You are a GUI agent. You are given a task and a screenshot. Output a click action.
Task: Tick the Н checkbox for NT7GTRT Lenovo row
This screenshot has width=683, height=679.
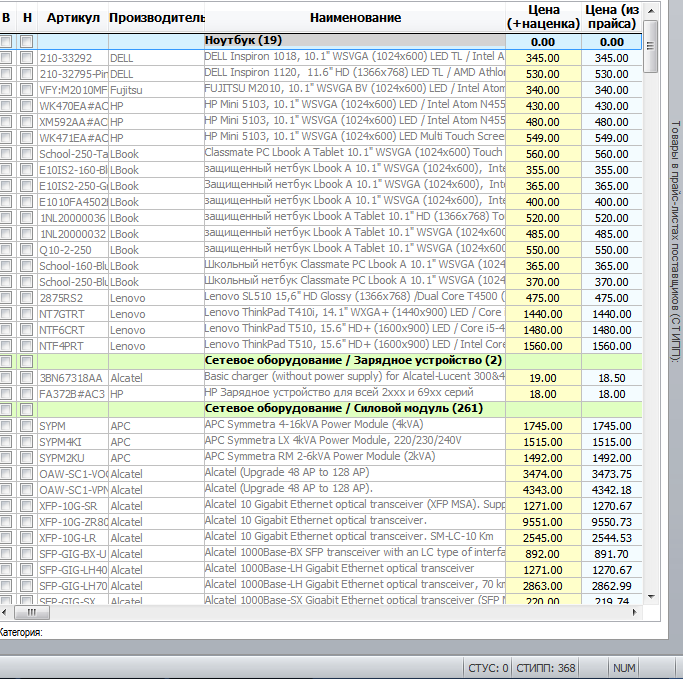pyautogui.click(x=27, y=314)
